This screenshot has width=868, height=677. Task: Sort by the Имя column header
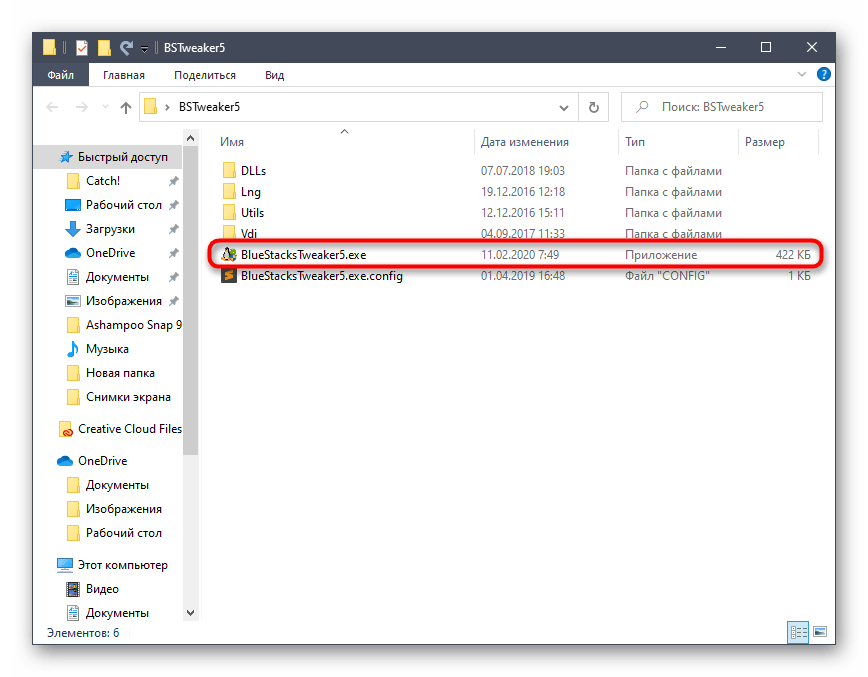[232, 142]
